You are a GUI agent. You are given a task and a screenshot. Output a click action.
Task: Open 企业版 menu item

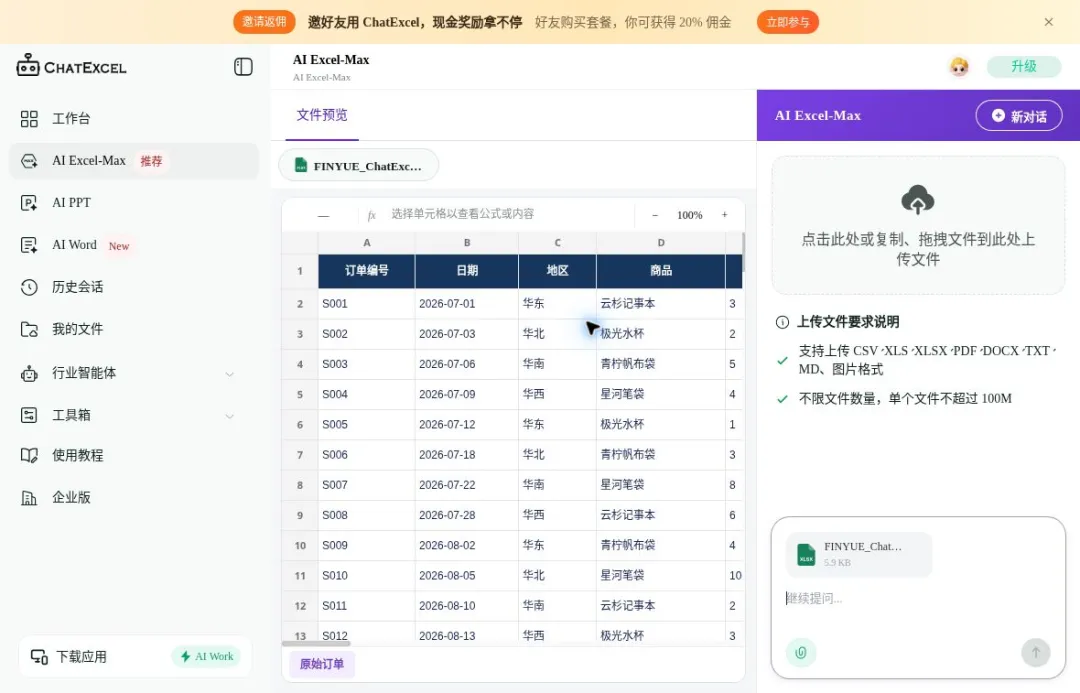pos(134,497)
